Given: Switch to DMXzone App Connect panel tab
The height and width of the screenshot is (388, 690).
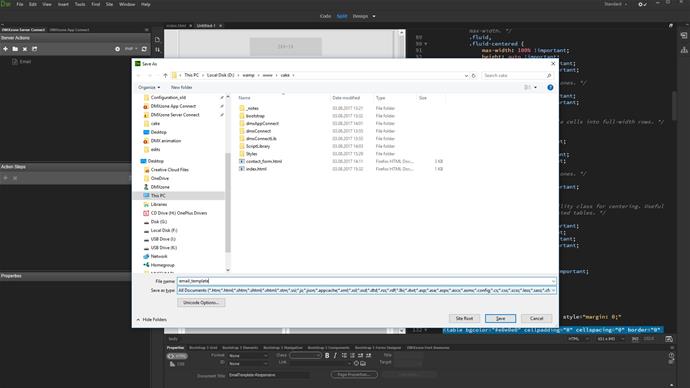Looking at the screenshot, I should click(x=69, y=30).
